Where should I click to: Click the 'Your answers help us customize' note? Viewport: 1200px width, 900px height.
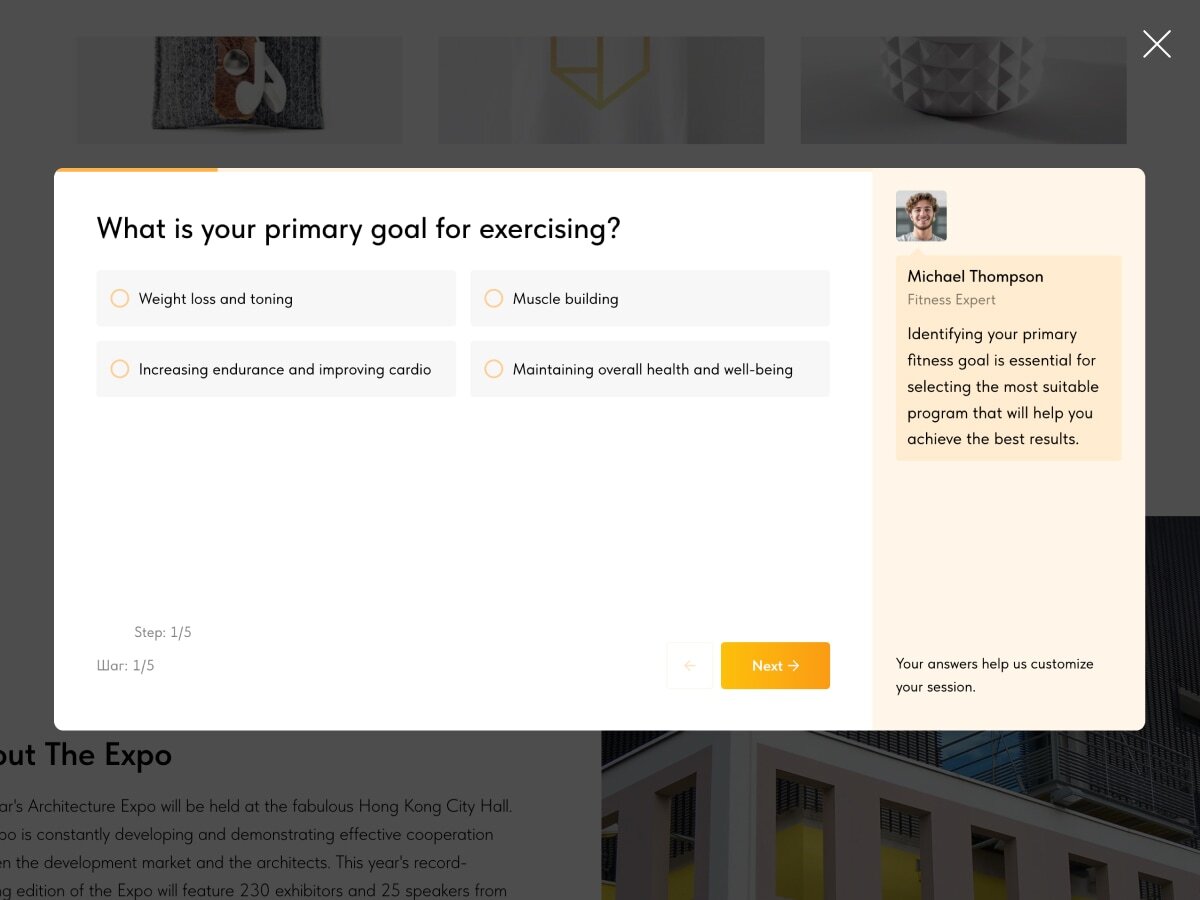click(x=994, y=675)
